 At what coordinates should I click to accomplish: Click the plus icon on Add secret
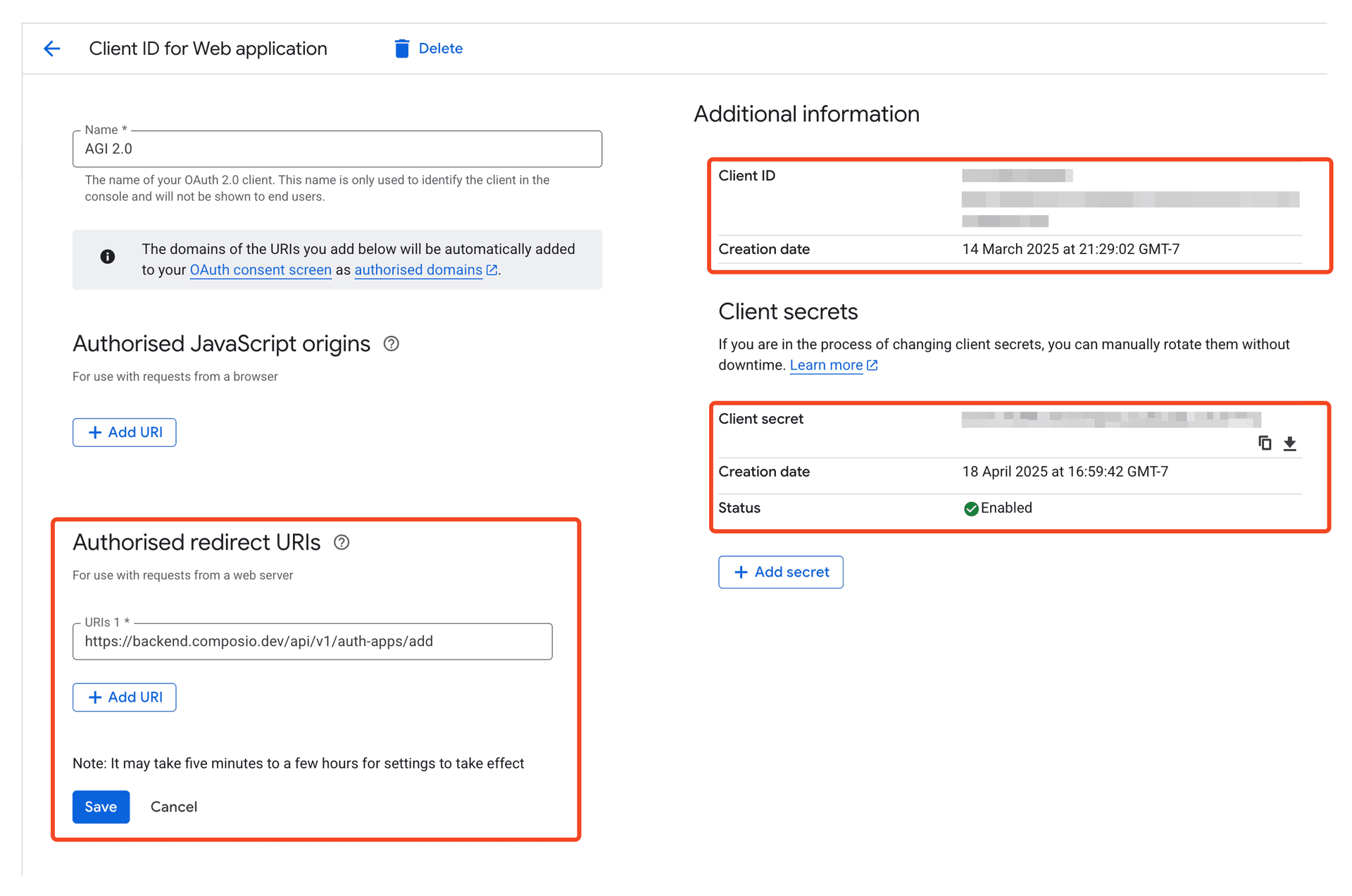point(740,572)
